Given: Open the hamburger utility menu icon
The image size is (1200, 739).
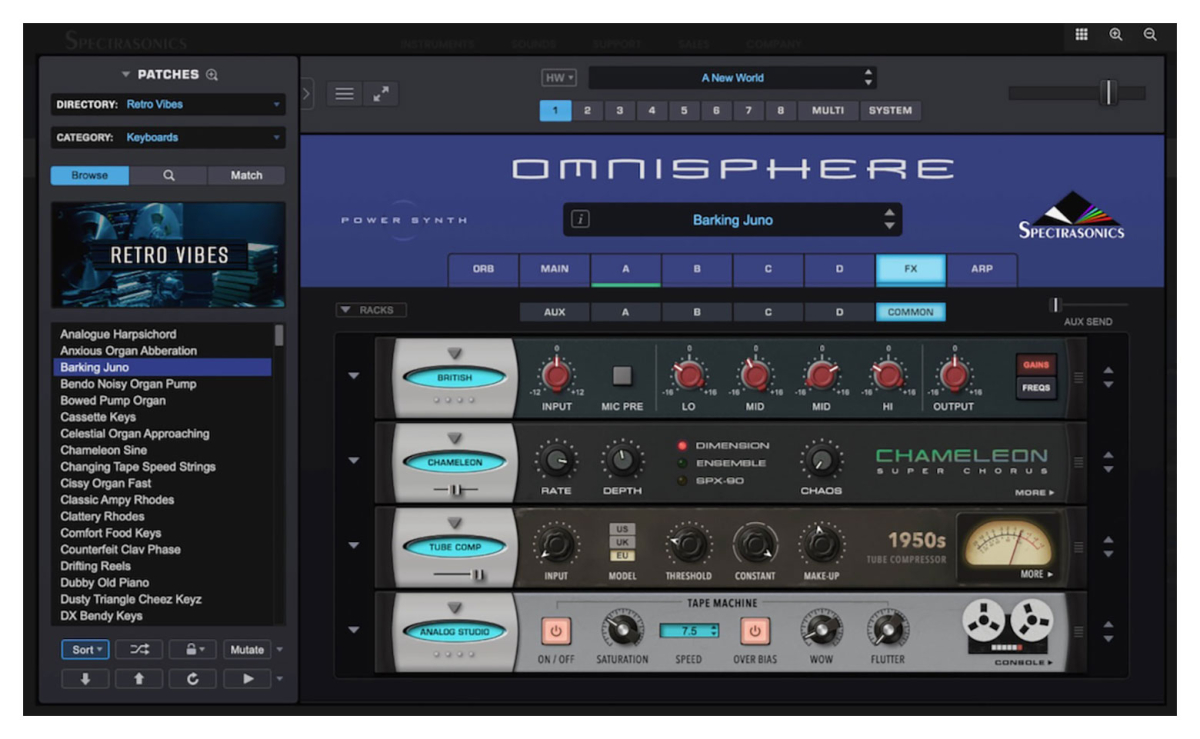Looking at the screenshot, I should [344, 94].
